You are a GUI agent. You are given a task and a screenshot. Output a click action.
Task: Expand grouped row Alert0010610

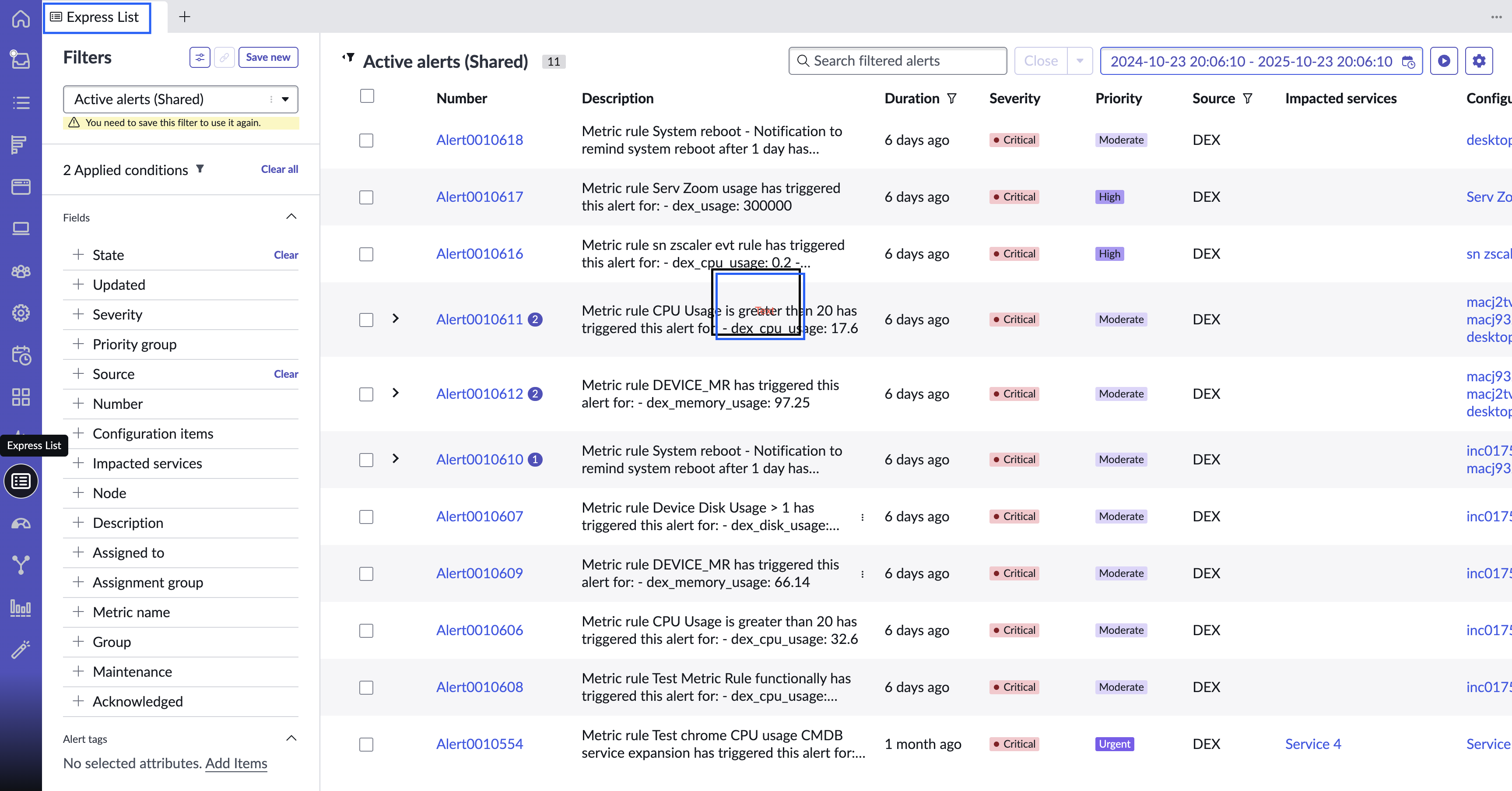click(x=396, y=459)
